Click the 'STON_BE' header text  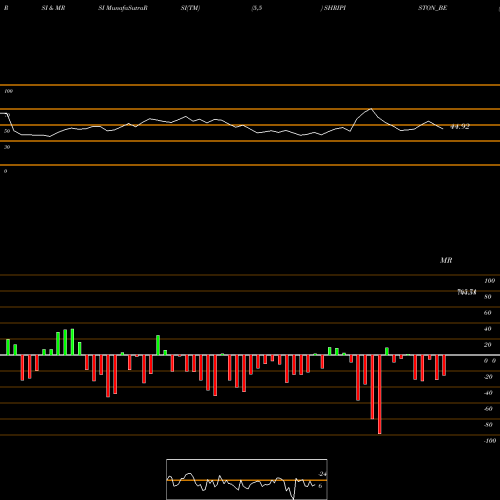click(x=433, y=8)
